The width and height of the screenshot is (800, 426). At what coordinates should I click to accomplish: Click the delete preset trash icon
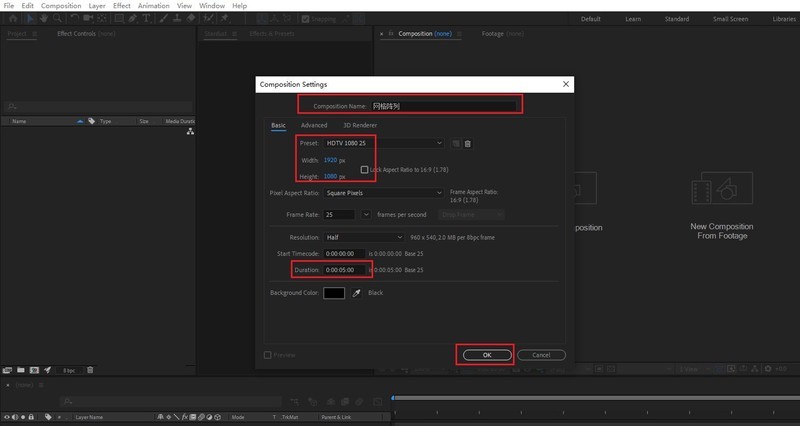pos(467,144)
